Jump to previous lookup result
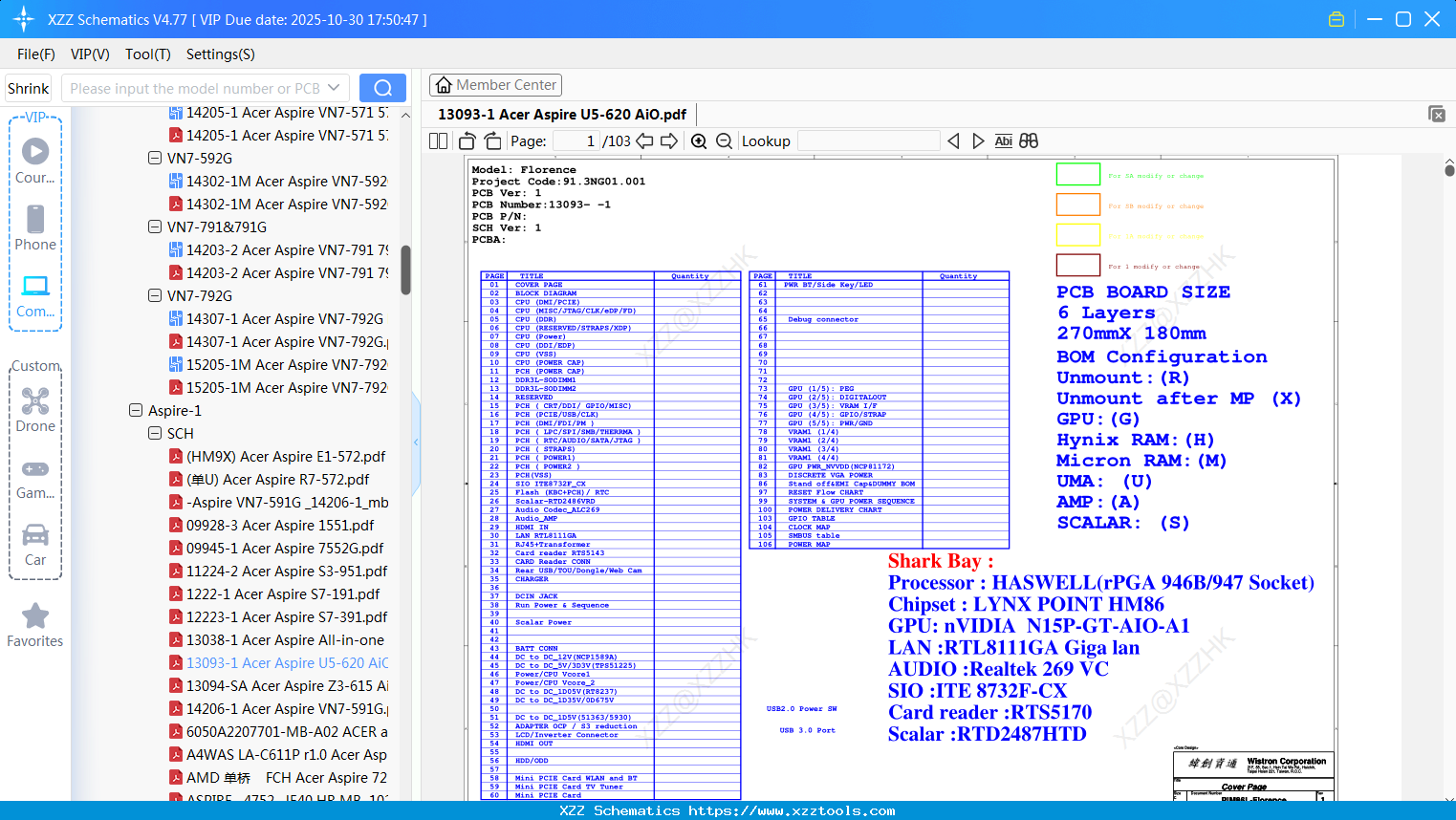This screenshot has width=1456, height=820. pos(953,141)
